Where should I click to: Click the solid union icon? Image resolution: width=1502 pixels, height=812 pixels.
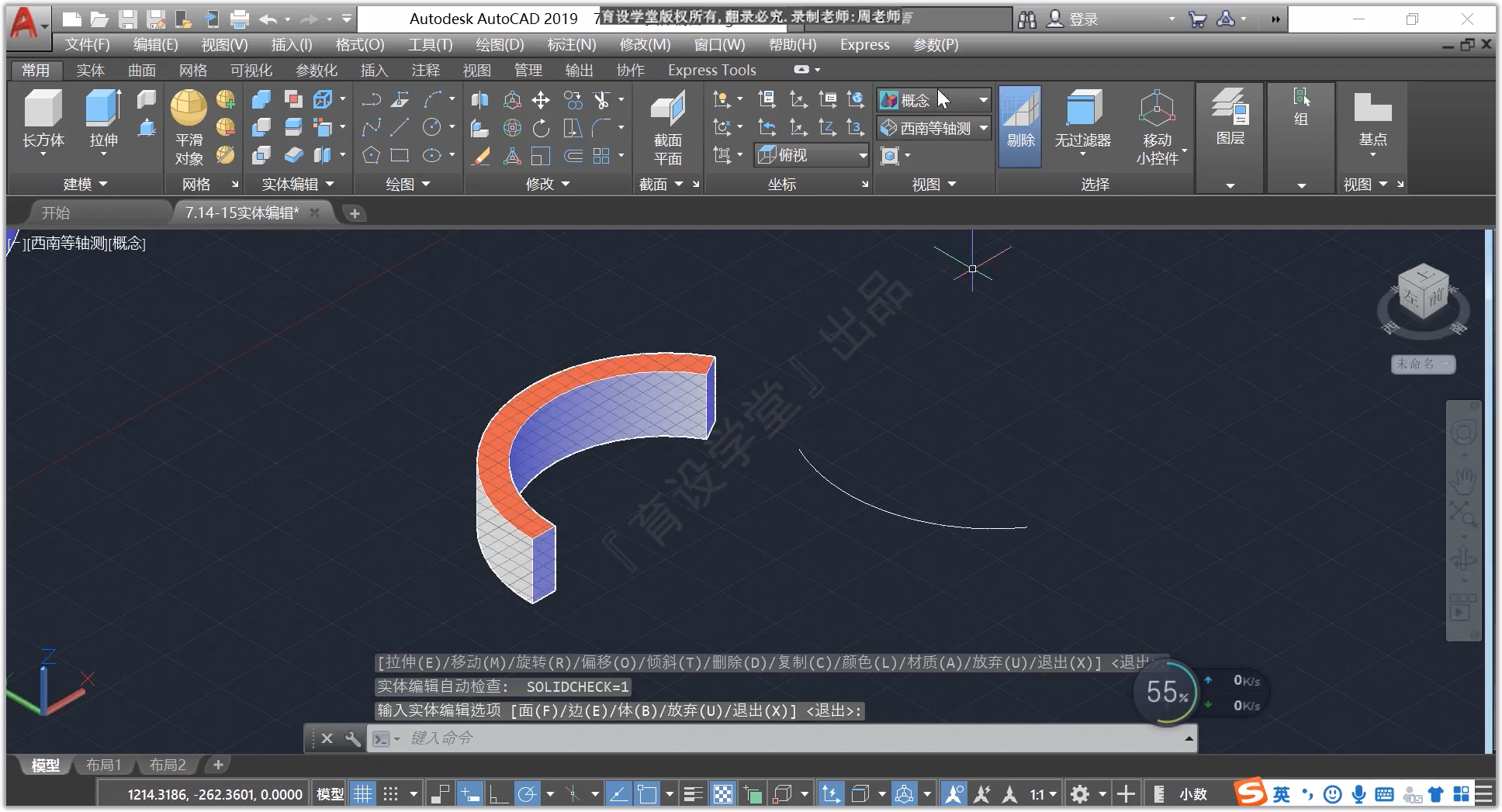click(261, 99)
